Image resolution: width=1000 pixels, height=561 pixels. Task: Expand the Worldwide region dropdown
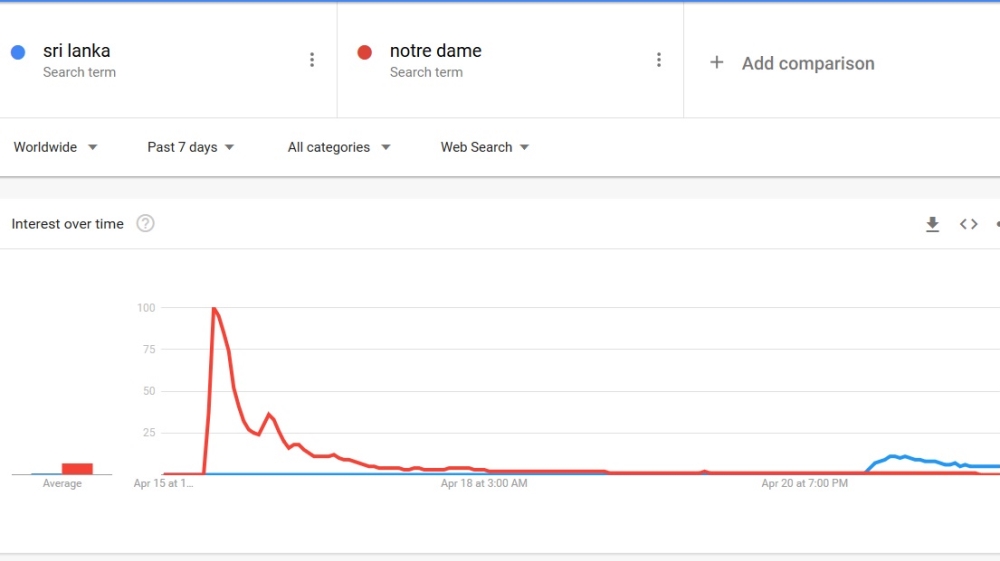click(x=55, y=147)
